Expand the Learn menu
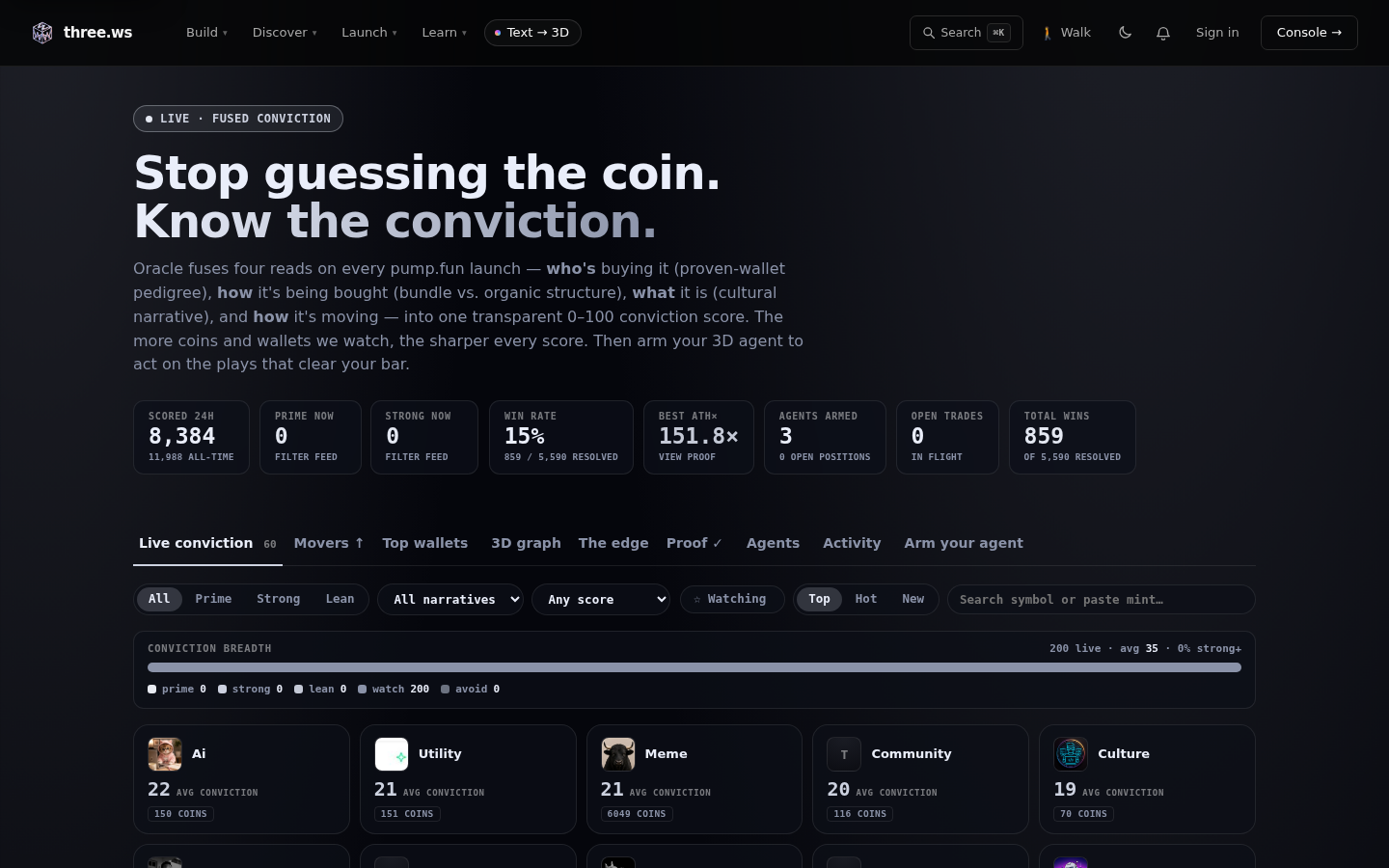The height and width of the screenshot is (868, 1389). point(444,33)
